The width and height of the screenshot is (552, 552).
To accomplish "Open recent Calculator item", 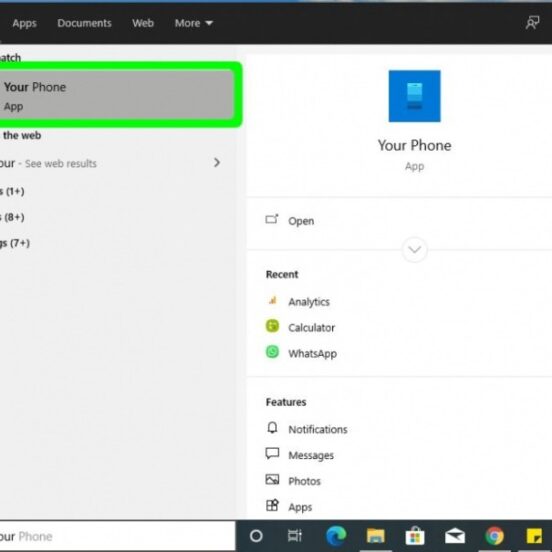I will click(x=311, y=328).
